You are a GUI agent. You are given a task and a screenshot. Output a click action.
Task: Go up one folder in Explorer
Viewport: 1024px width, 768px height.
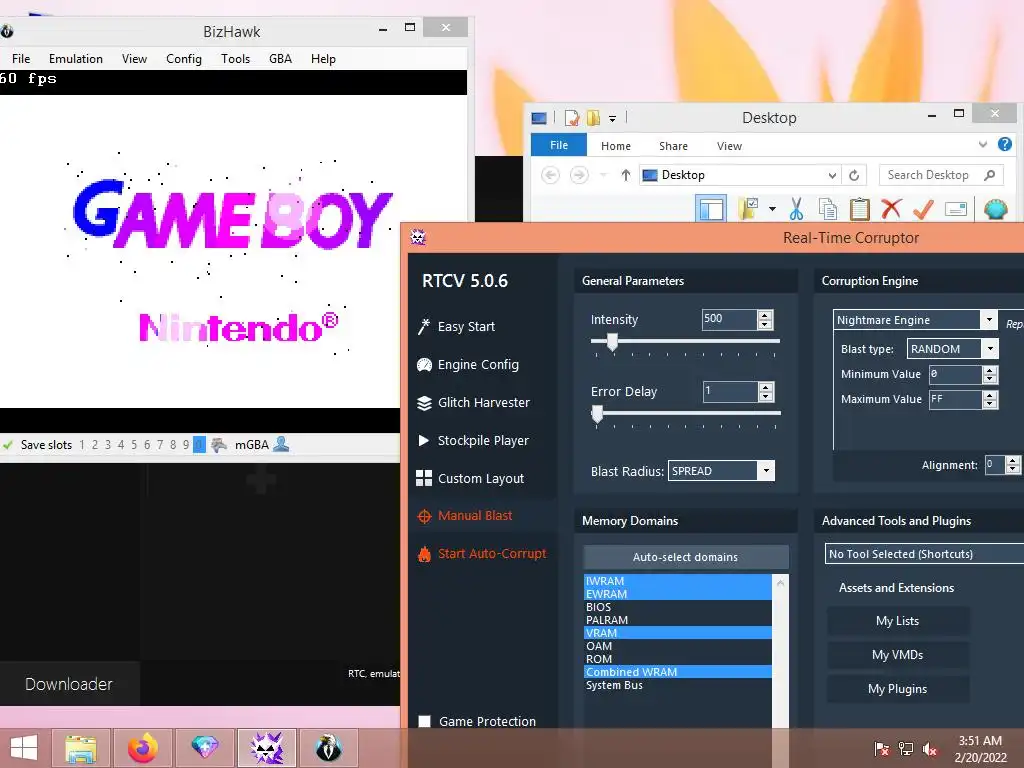click(x=626, y=175)
